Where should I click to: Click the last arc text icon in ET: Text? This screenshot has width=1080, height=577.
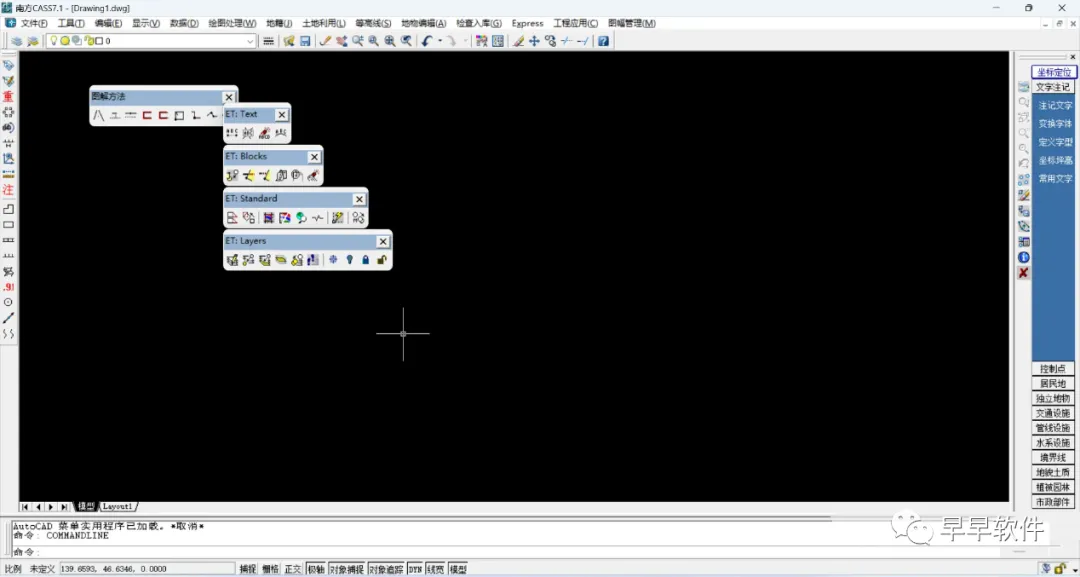pos(280,133)
